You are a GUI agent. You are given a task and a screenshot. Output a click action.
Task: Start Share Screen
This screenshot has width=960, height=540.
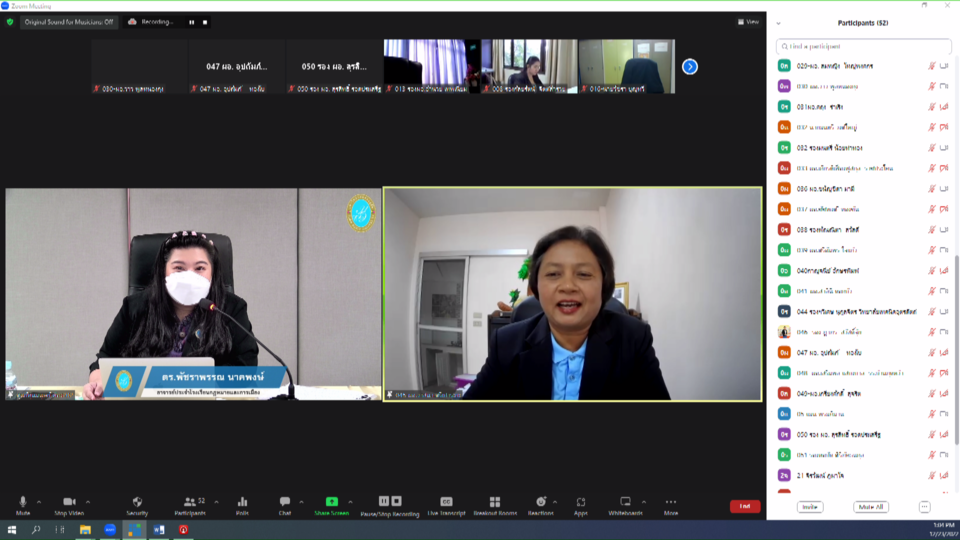pos(332,502)
